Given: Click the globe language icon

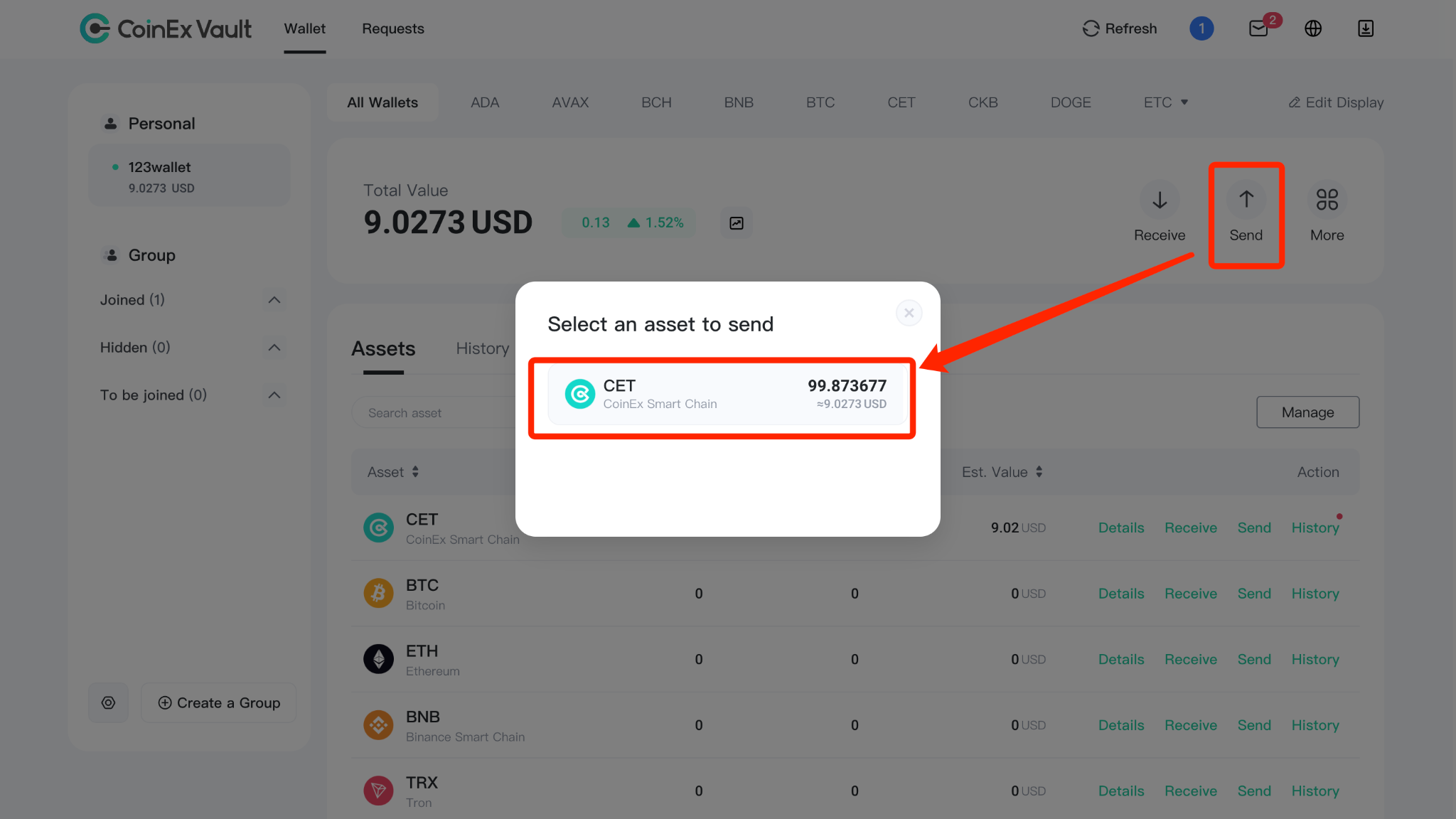Looking at the screenshot, I should coord(1313,28).
